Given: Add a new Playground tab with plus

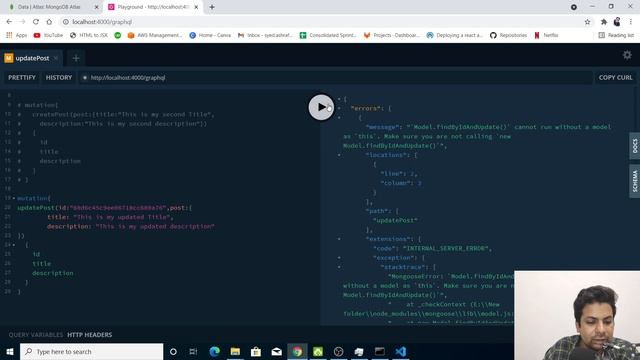Looking at the screenshot, I should pos(76,58).
